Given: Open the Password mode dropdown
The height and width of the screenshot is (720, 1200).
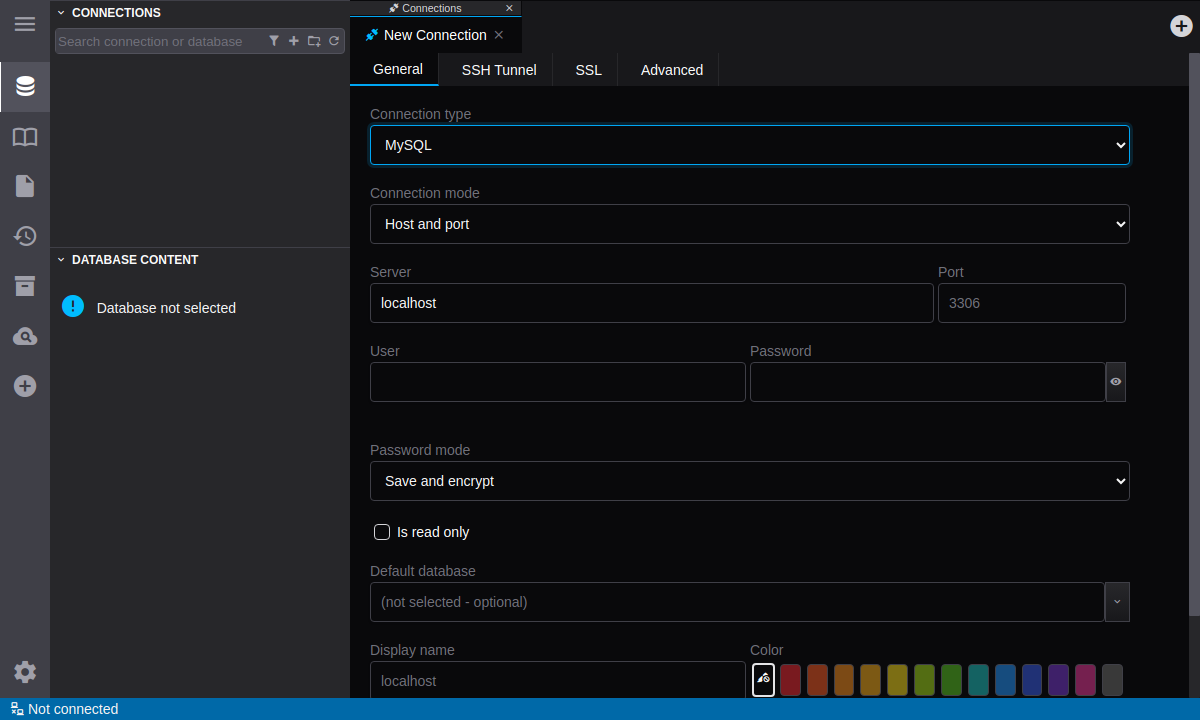Looking at the screenshot, I should coord(749,481).
